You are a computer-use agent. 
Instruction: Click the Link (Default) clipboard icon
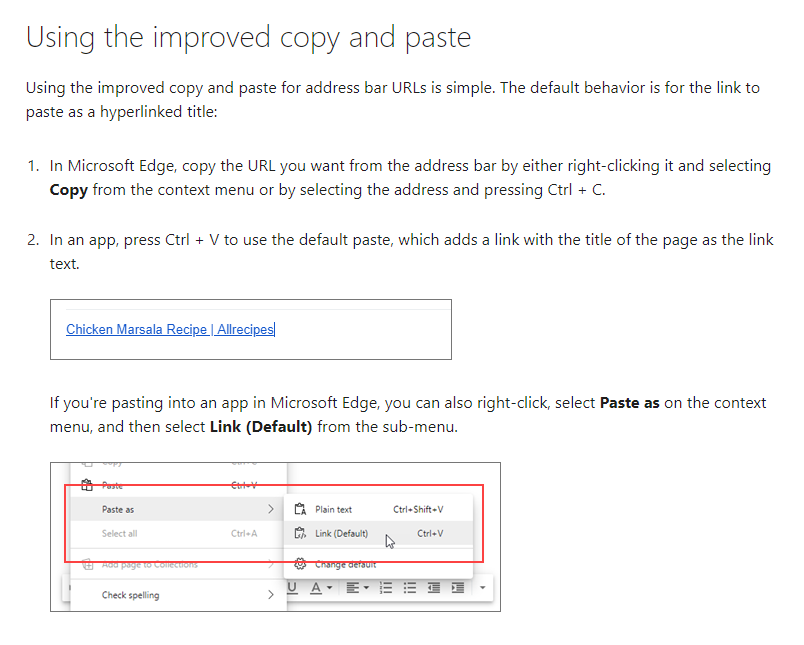click(x=299, y=534)
